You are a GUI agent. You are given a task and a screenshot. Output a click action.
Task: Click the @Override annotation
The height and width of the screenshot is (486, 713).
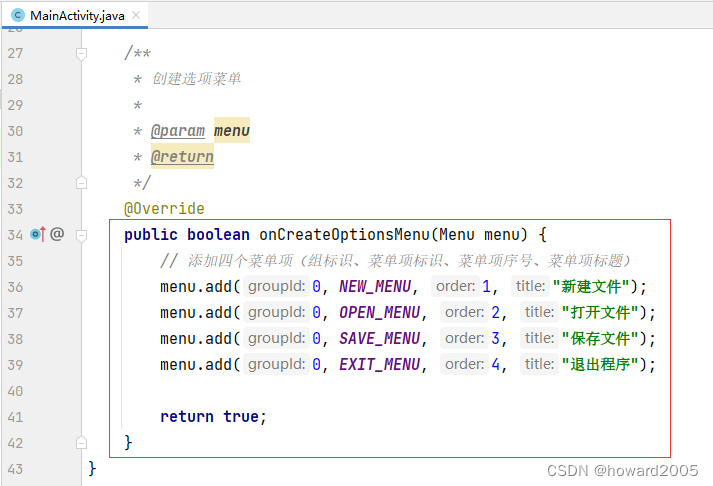pos(164,209)
